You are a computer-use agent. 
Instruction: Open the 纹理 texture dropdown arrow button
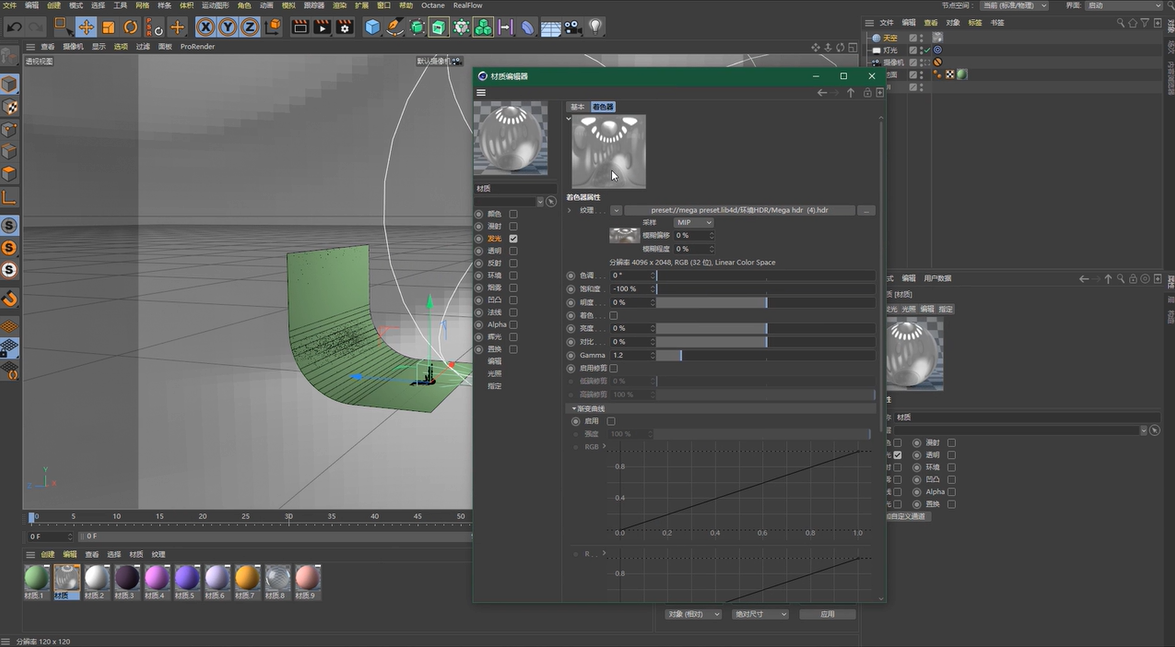[616, 211]
